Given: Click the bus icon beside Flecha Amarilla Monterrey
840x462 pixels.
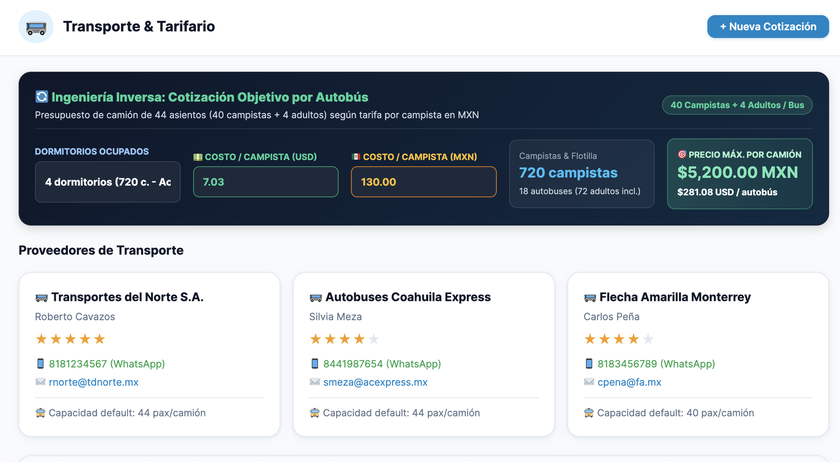Looking at the screenshot, I should point(590,297).
